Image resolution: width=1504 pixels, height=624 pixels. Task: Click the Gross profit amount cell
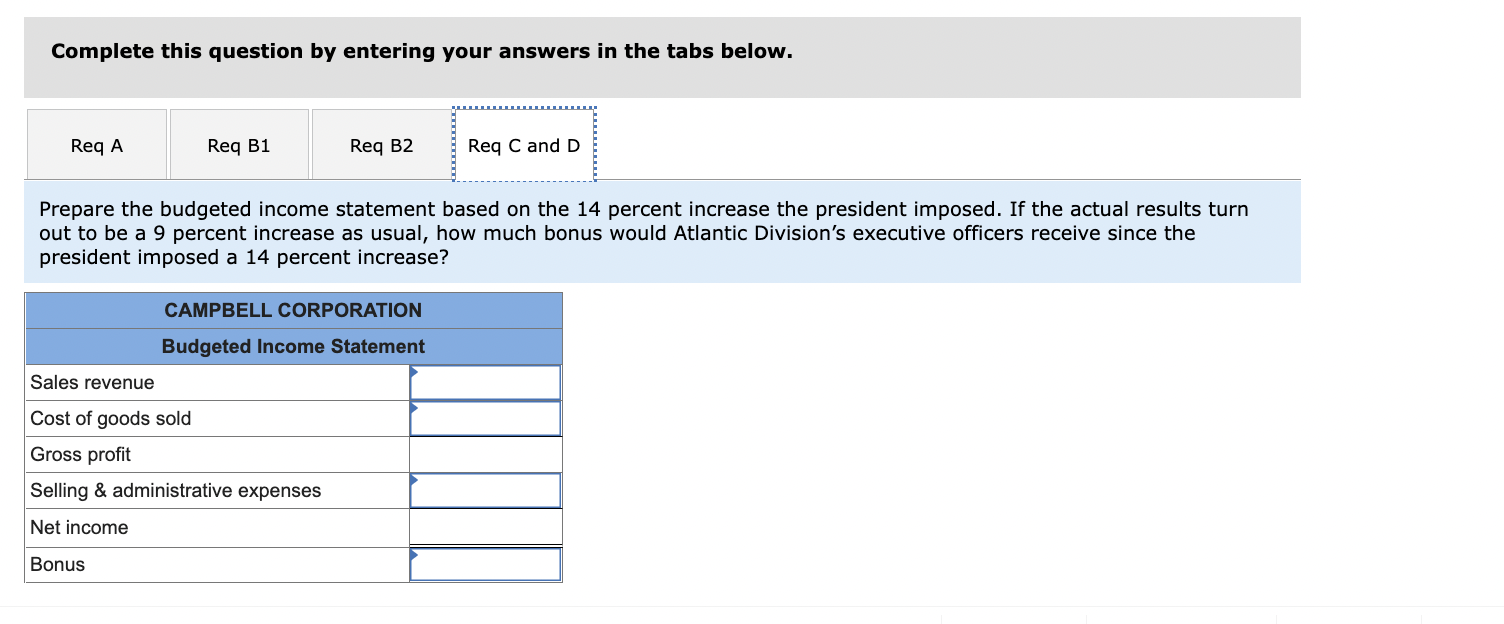click(486, 454)
